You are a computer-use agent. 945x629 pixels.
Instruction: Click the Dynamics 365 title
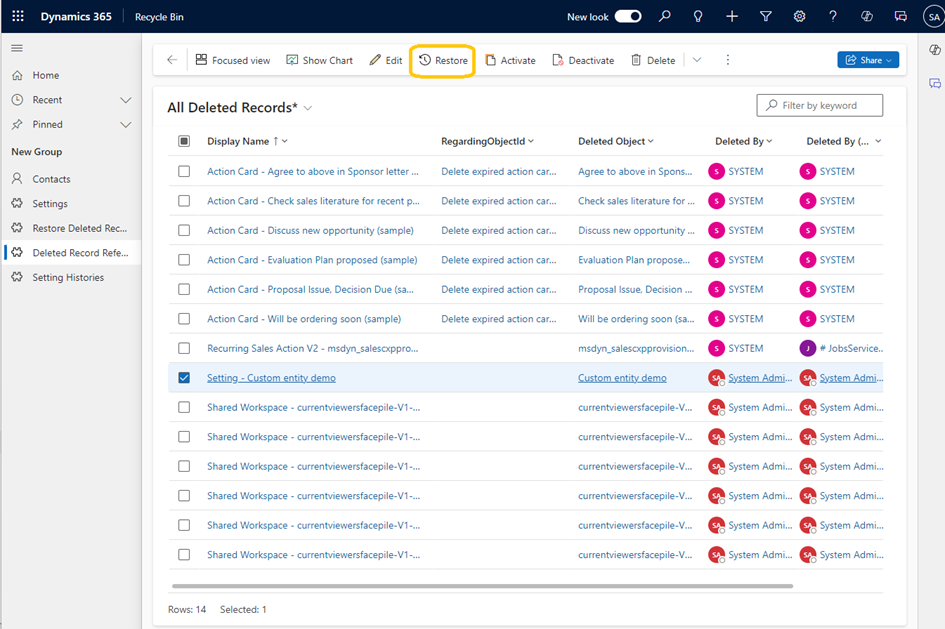click(x=76, y=16)
